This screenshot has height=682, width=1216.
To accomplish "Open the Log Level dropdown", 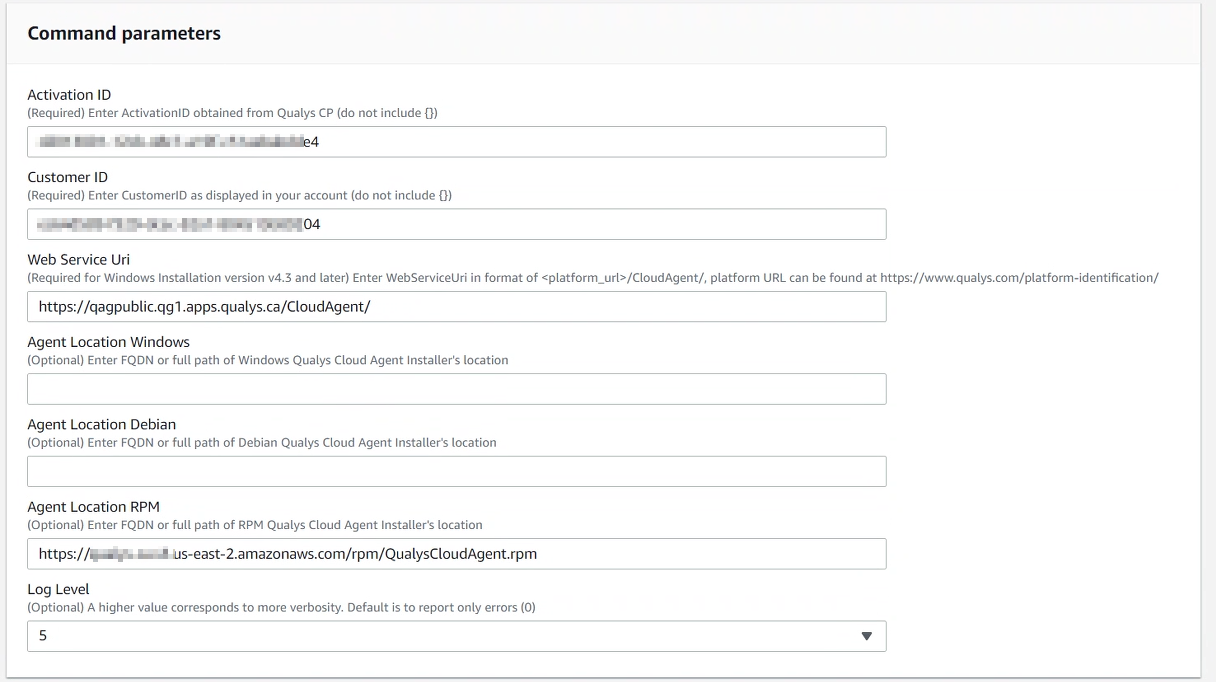I will (x=456, y=636).
